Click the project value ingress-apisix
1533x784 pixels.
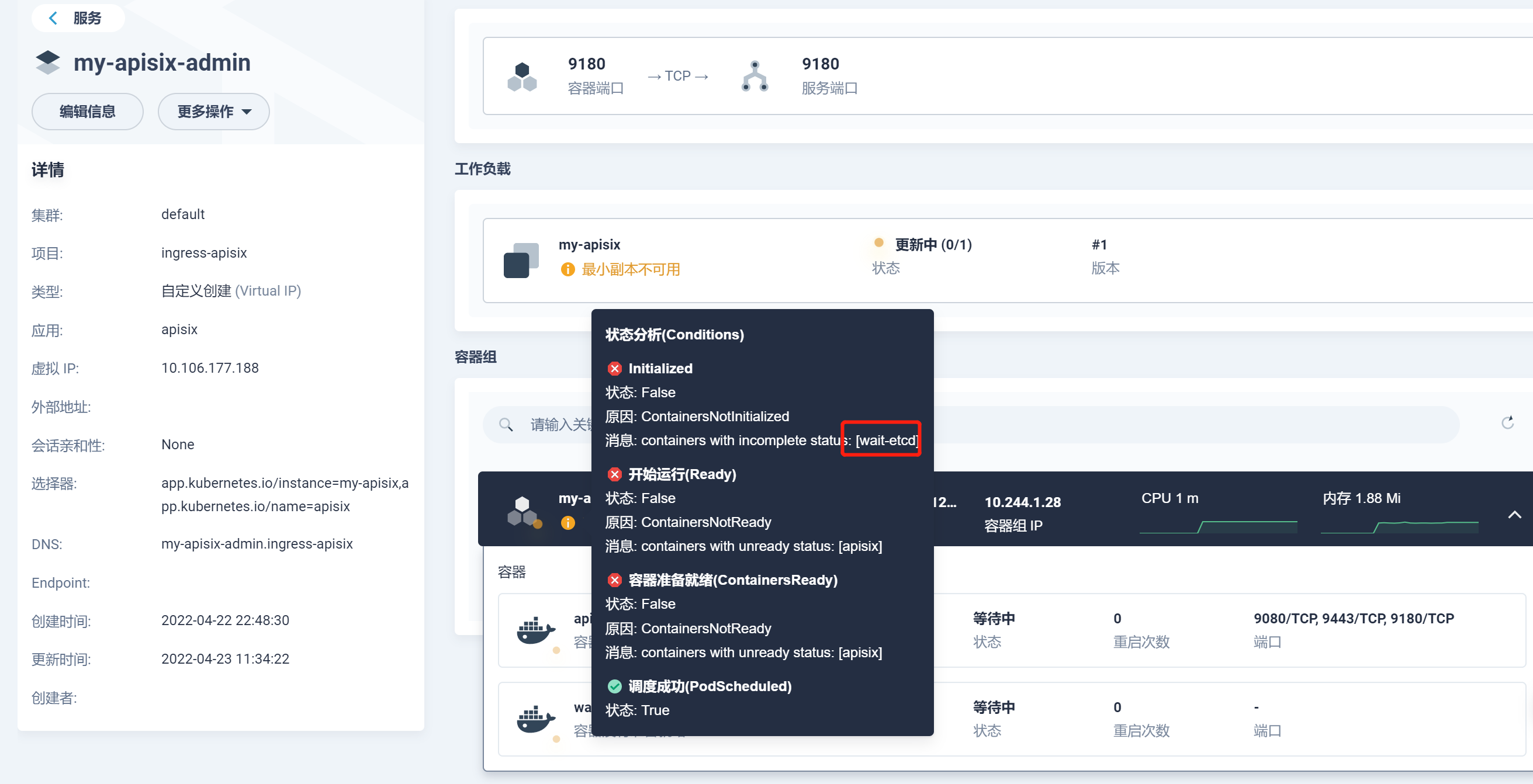click(204, 253)
